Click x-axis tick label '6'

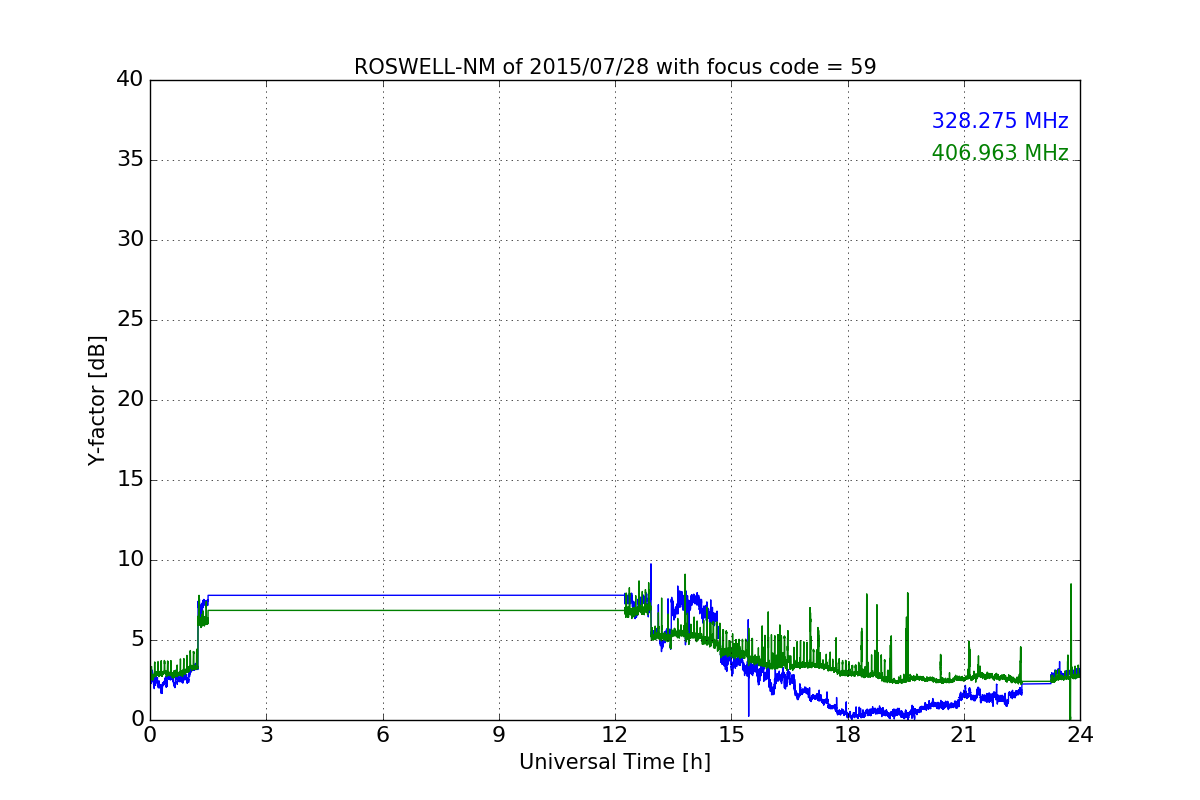383,735
